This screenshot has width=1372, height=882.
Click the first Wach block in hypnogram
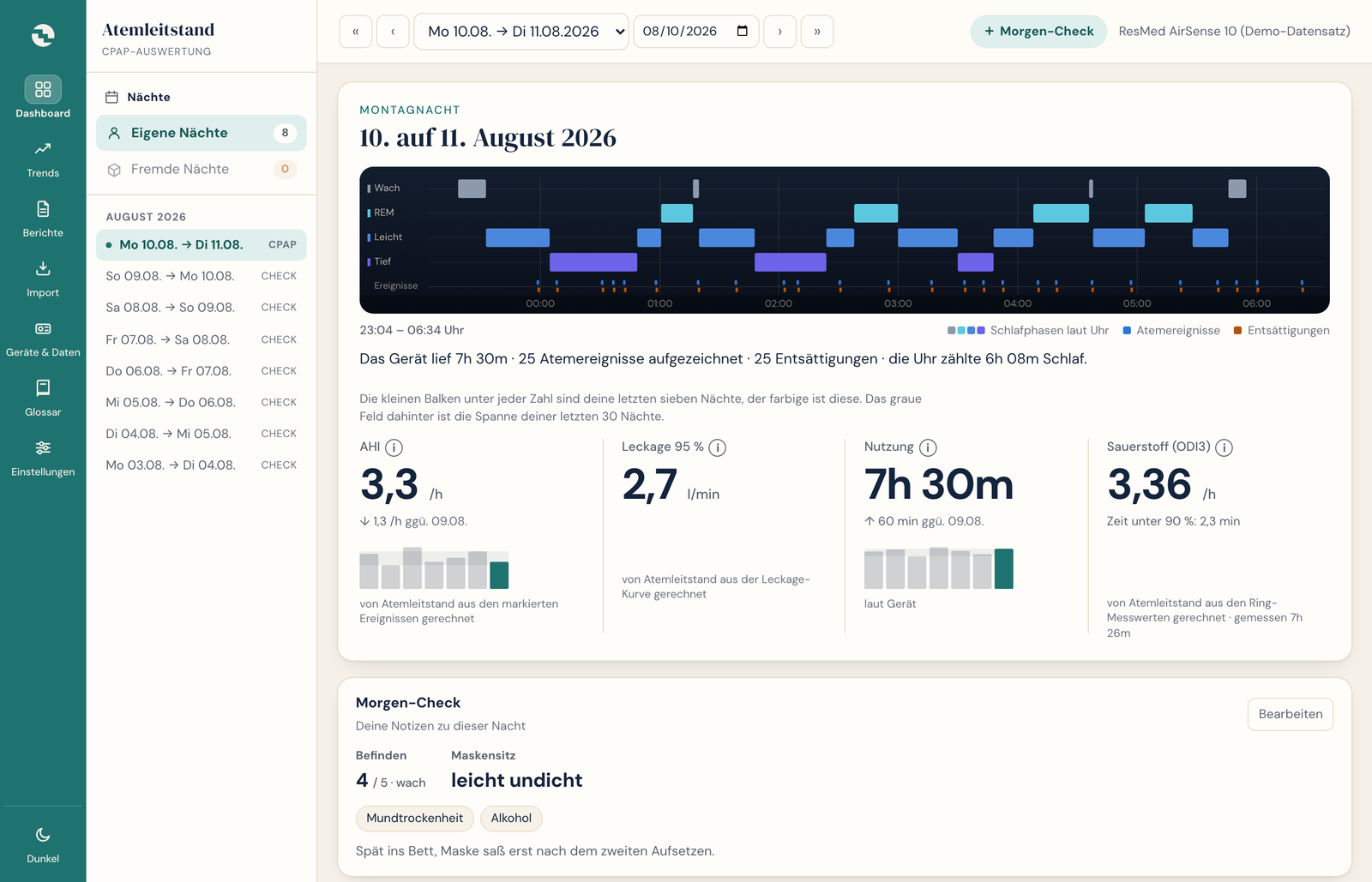pos(472,189)
